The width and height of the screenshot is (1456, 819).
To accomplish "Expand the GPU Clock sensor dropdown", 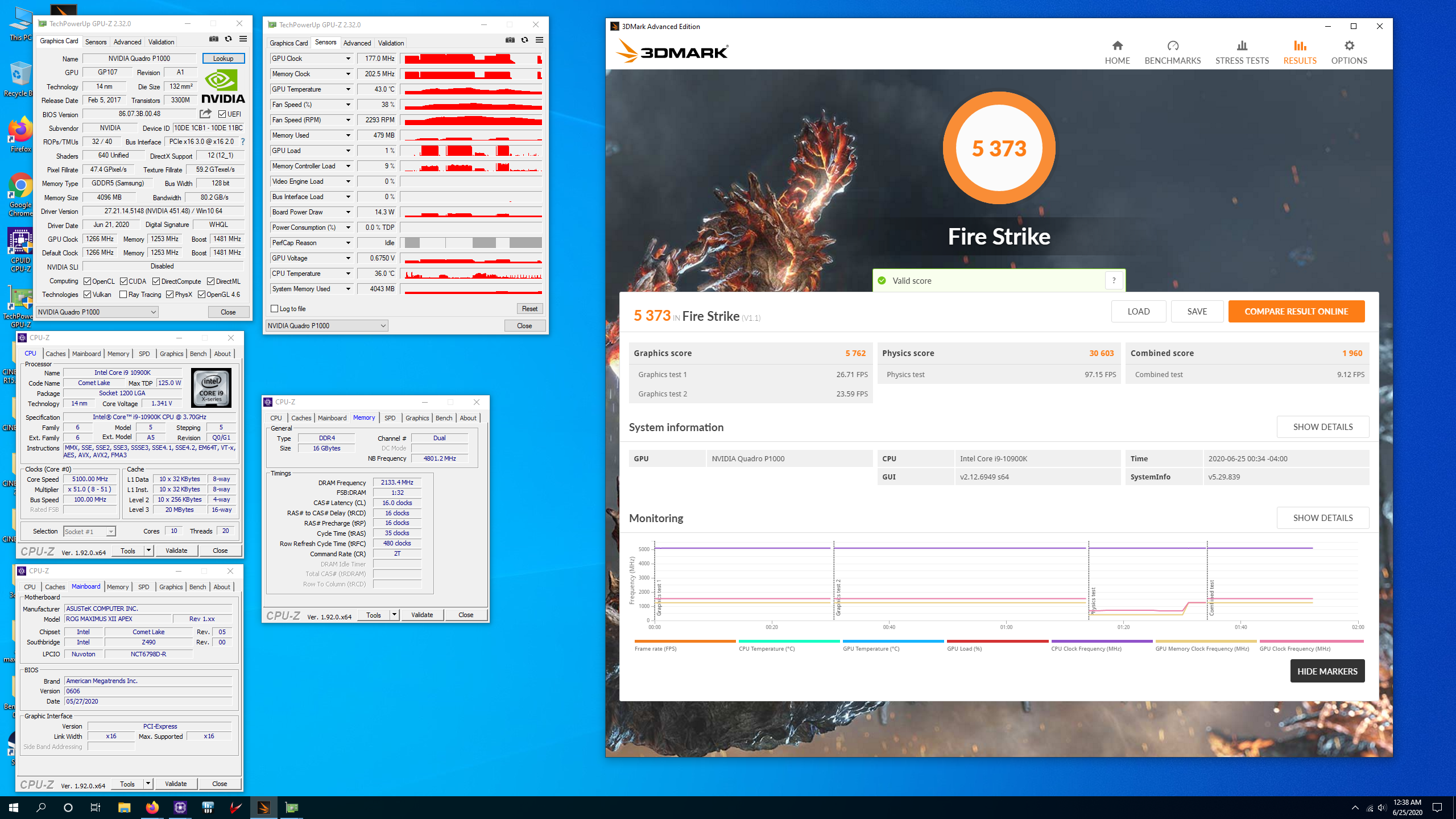I will 348,59.
